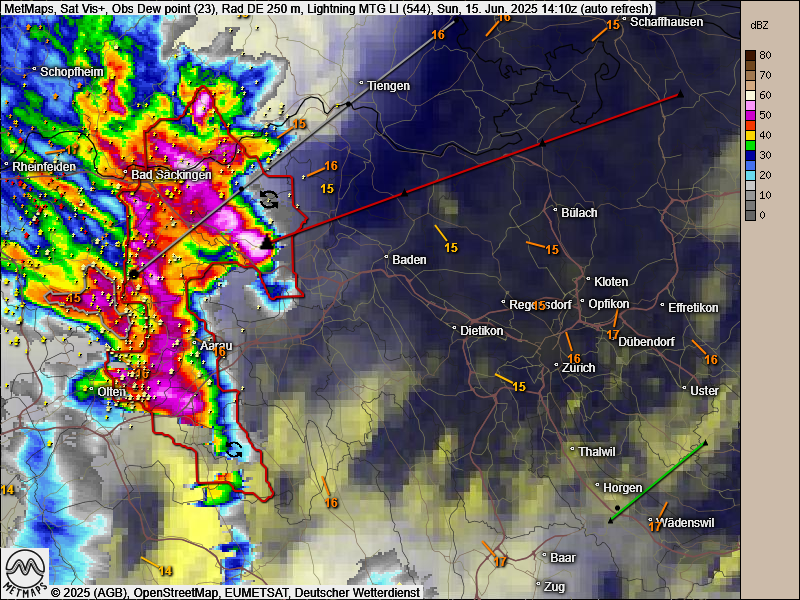Click the mesocyclone rotation symbol near Bad Säckingen

click(x=269, y=199)
